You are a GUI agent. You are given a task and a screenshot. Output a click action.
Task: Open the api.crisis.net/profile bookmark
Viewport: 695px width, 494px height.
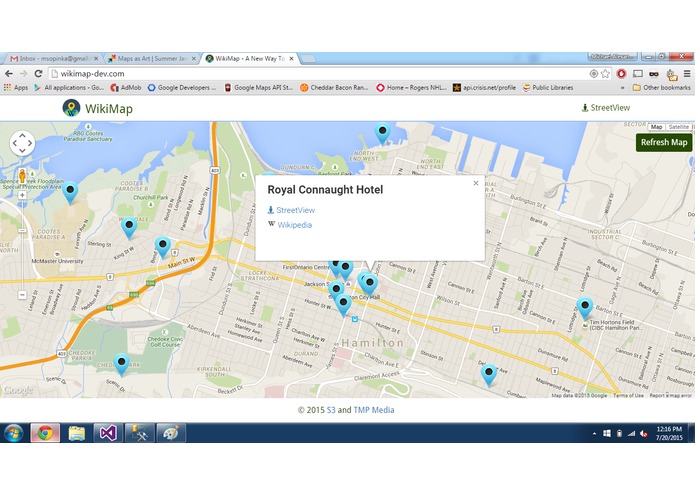click(484, 88)
